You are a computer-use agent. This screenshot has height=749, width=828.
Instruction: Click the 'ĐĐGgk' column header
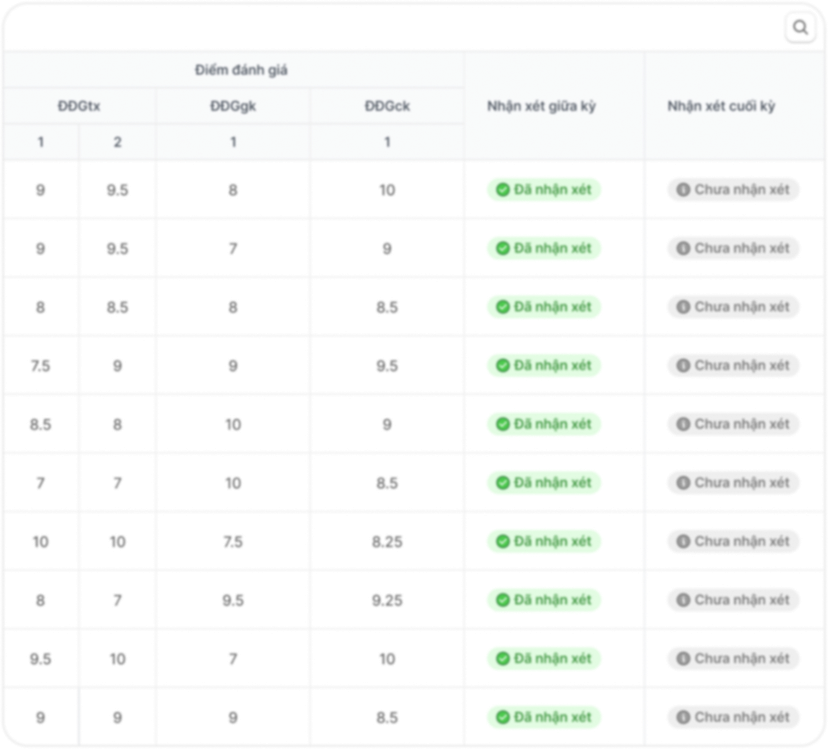click(x=233, y=106)
